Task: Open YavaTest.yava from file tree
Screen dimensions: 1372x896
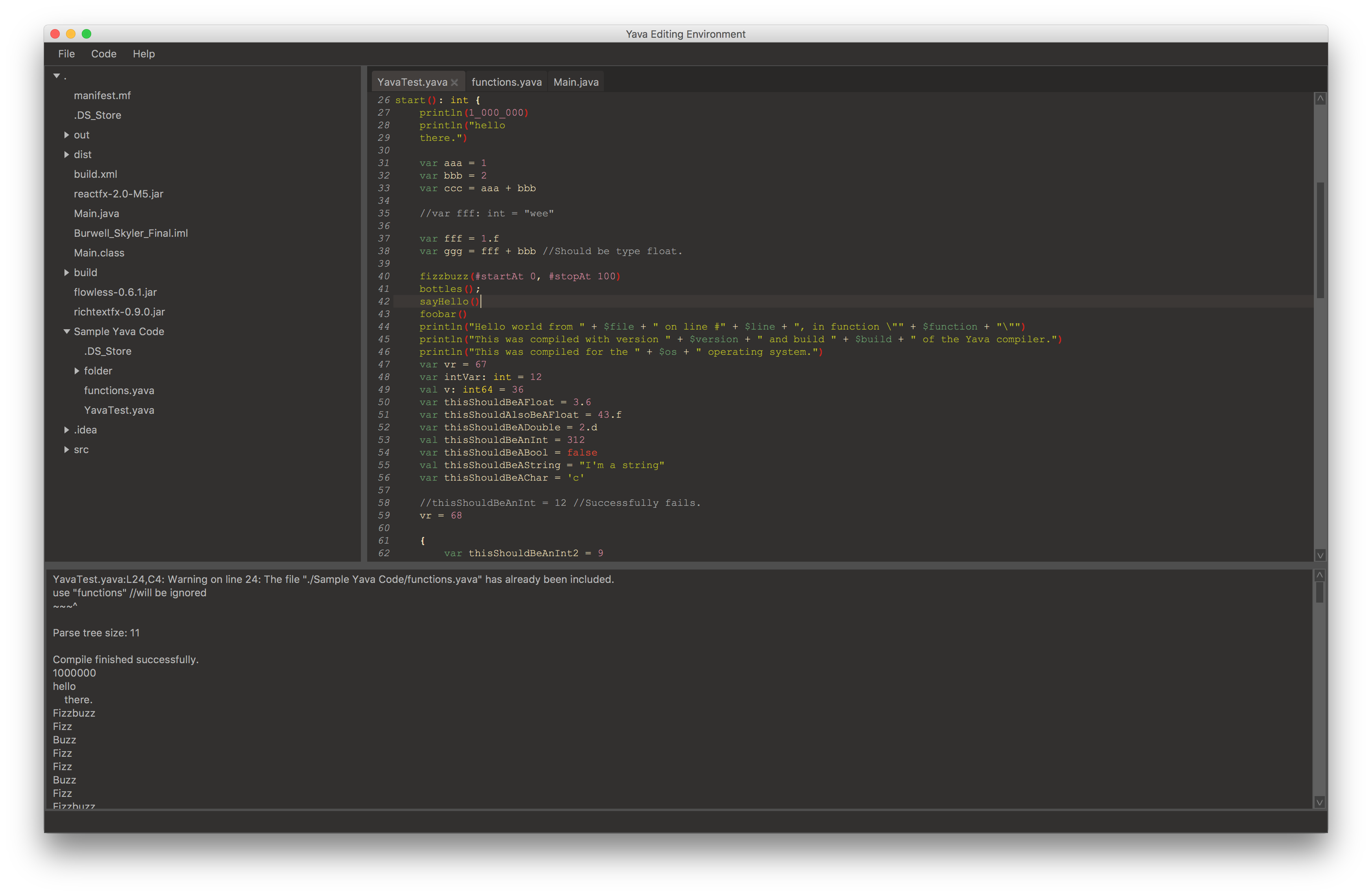Action: pyautogui.click(x=119, y=410)
